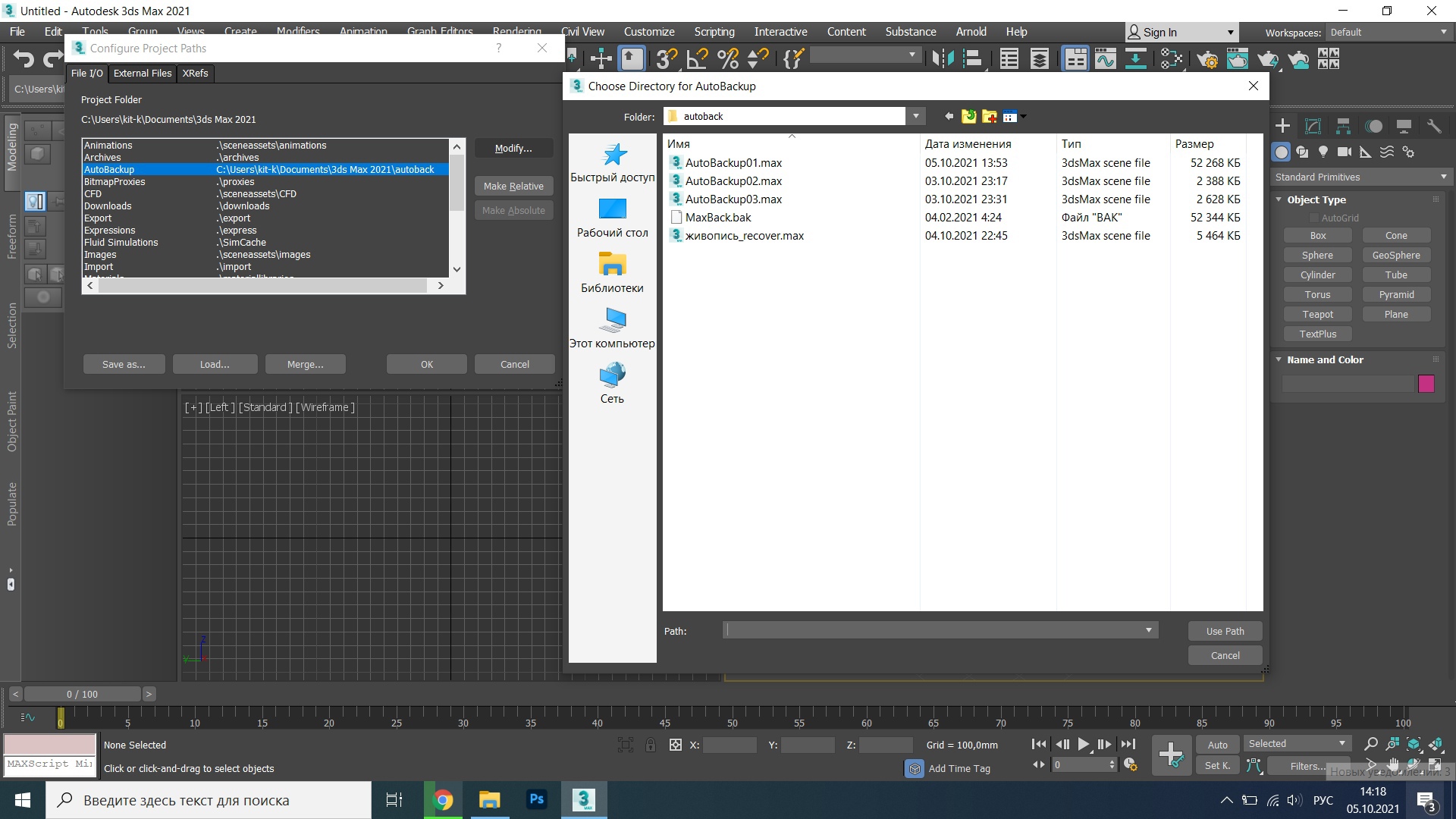Select the Cameras category icon
This screenshot has width=1456, height=819.
pos(1345,152)
